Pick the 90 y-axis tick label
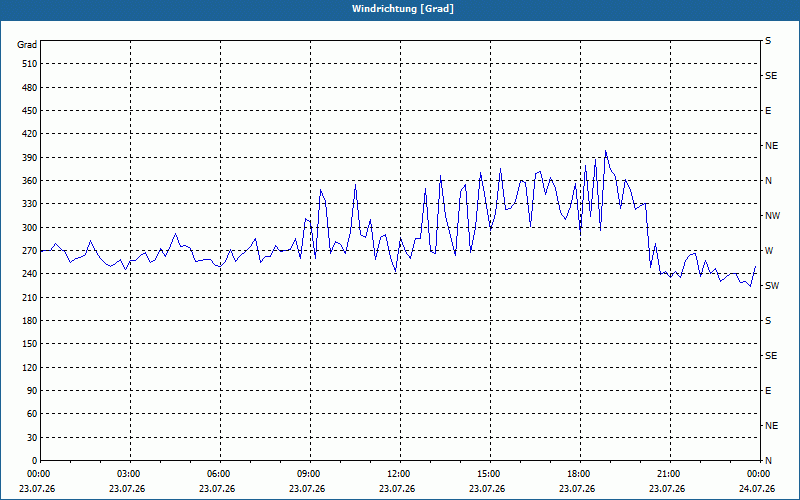Viewport: 800px width, 500px height. pos(32,391)
